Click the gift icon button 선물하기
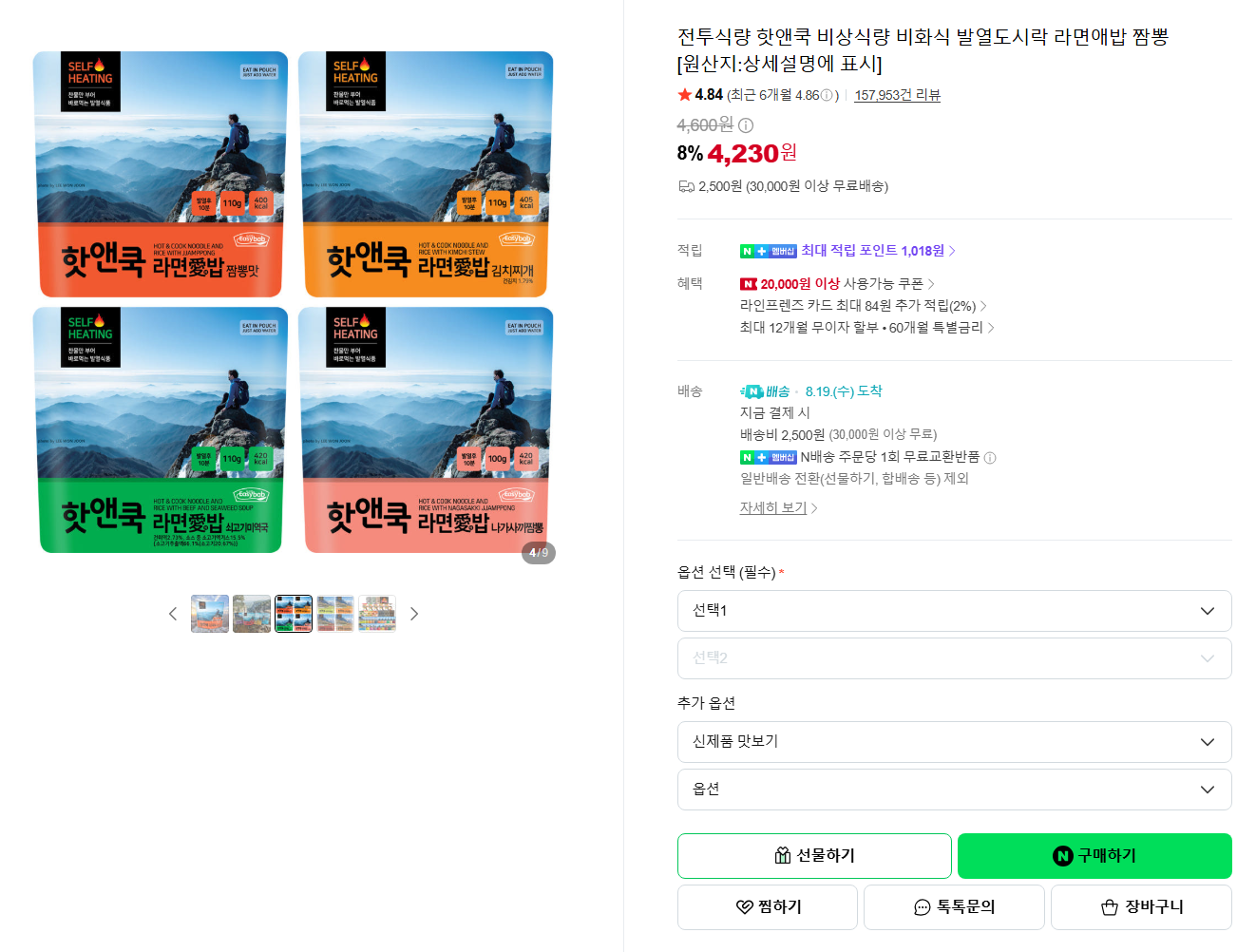Screen dimensions: 1256x952 tap(814, 856)
